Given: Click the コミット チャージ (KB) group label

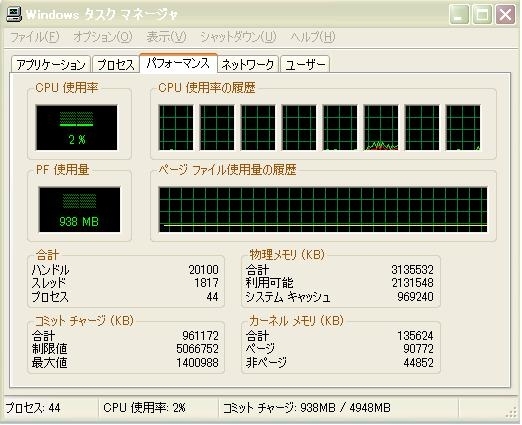Looking at the screenshot, I should [x=84, y=321].
